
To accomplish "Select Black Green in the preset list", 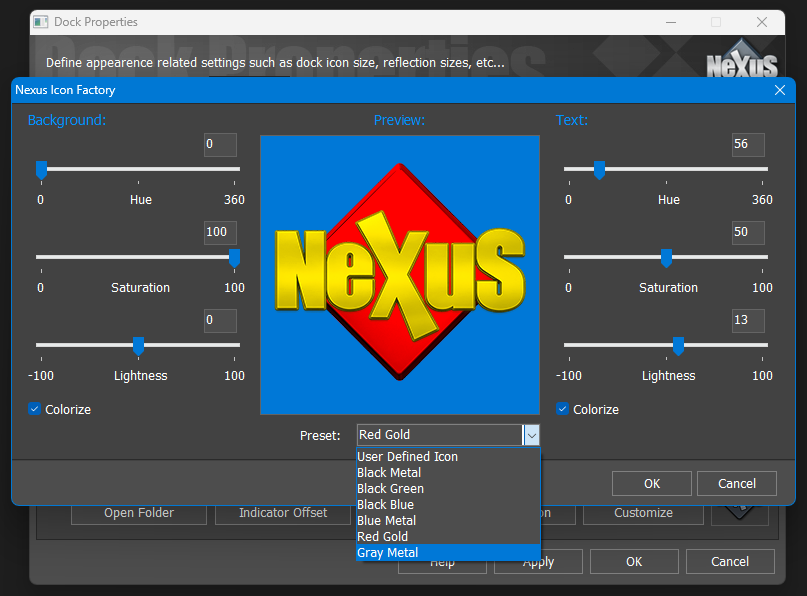I will [x=390, y=489].
